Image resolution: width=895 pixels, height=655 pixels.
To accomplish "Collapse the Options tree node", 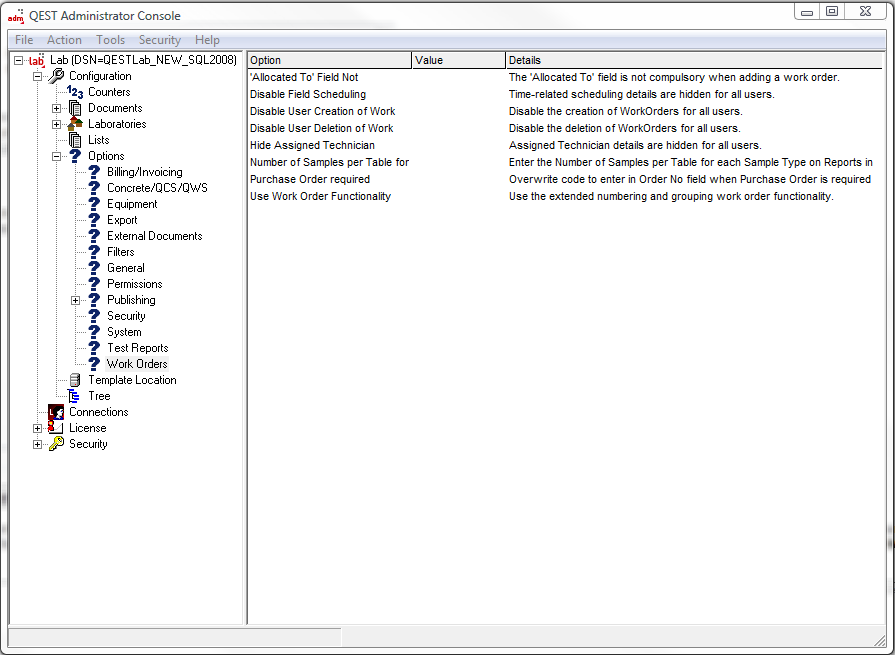I will click(x=57, y=156).
